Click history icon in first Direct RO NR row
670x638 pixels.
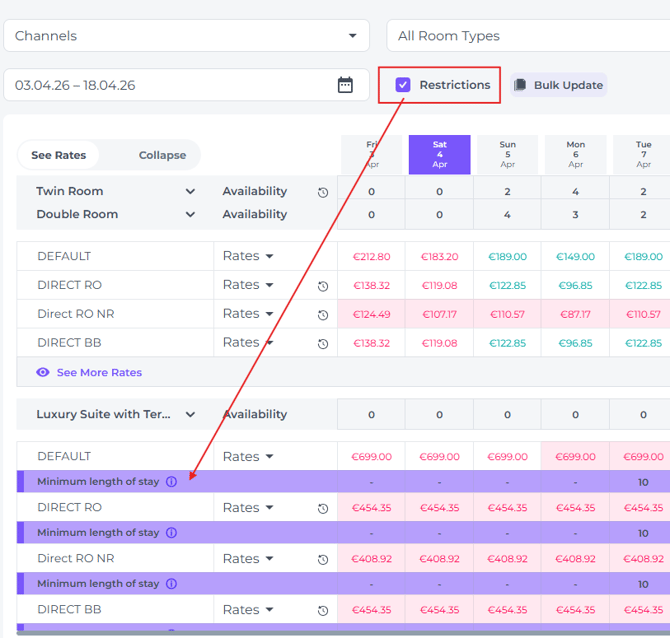coord(323,315)
